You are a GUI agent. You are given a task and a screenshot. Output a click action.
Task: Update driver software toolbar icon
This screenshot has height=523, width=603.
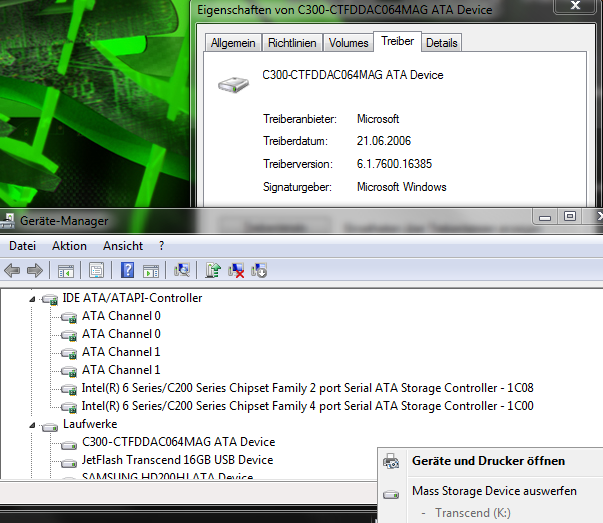point(213,270)
